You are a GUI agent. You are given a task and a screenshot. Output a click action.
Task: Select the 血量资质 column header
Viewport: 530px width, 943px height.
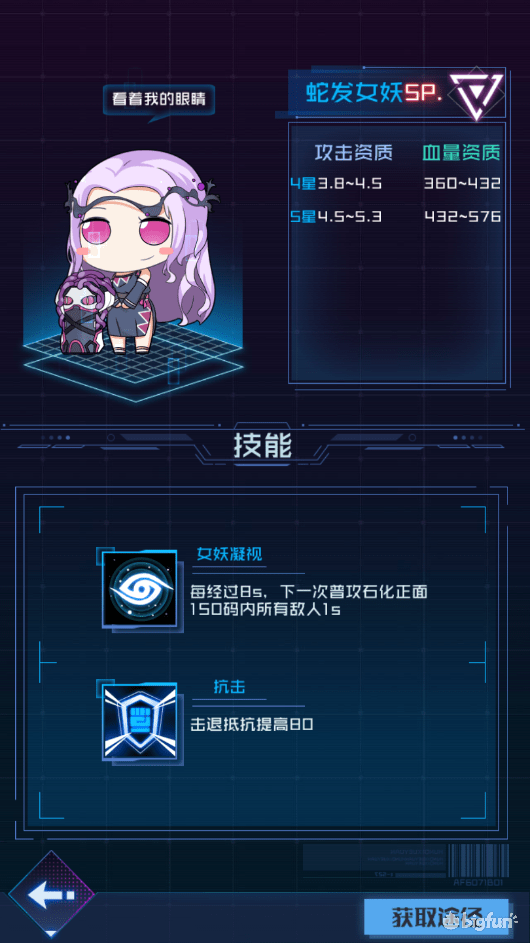(461, 153)
